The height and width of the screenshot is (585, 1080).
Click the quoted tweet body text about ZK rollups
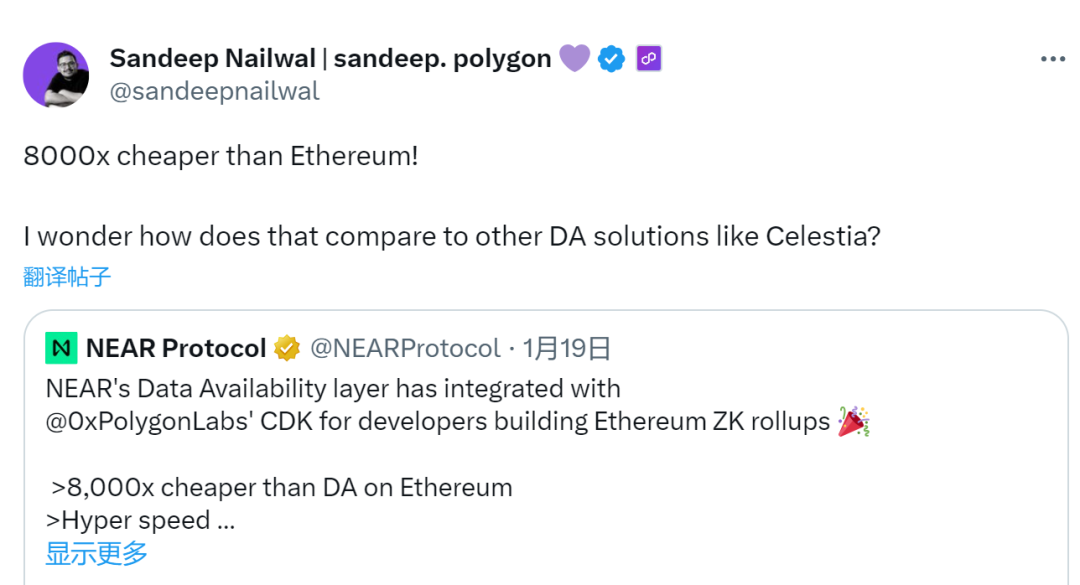click(x=400, y=405)
